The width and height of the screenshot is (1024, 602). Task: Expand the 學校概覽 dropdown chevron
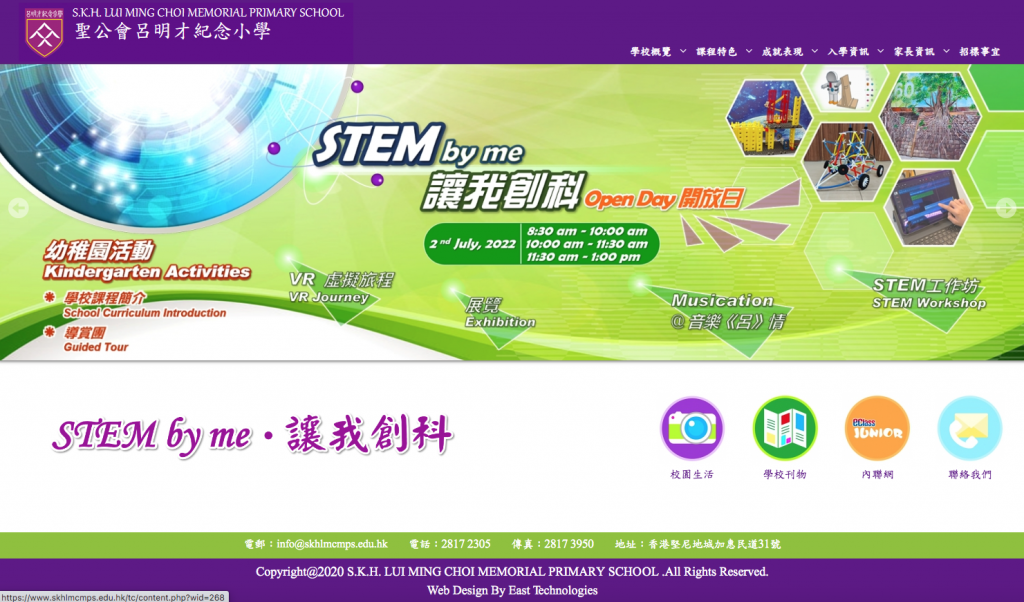[683, 51]
